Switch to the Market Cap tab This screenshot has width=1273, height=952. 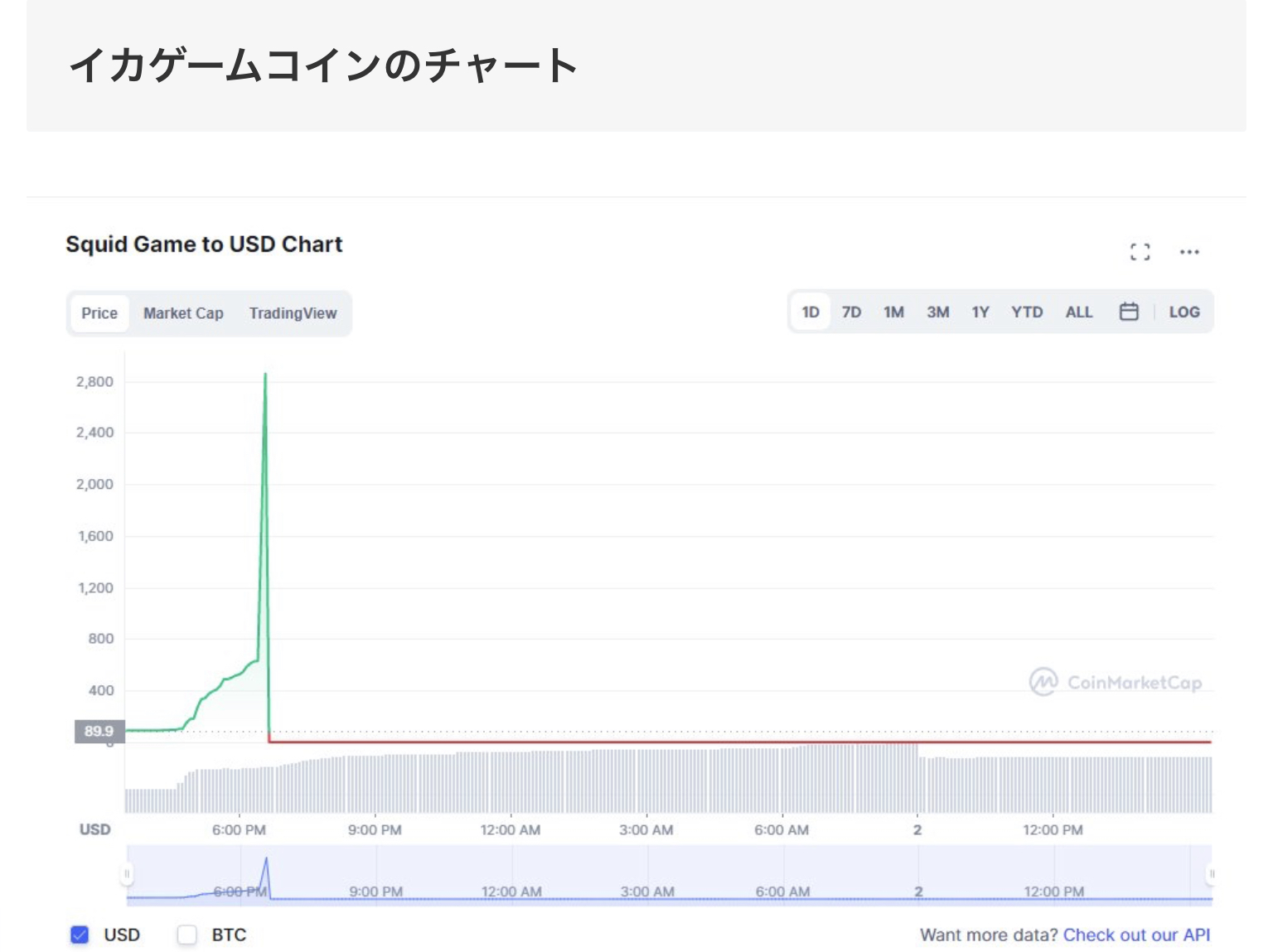pos(183,313)
